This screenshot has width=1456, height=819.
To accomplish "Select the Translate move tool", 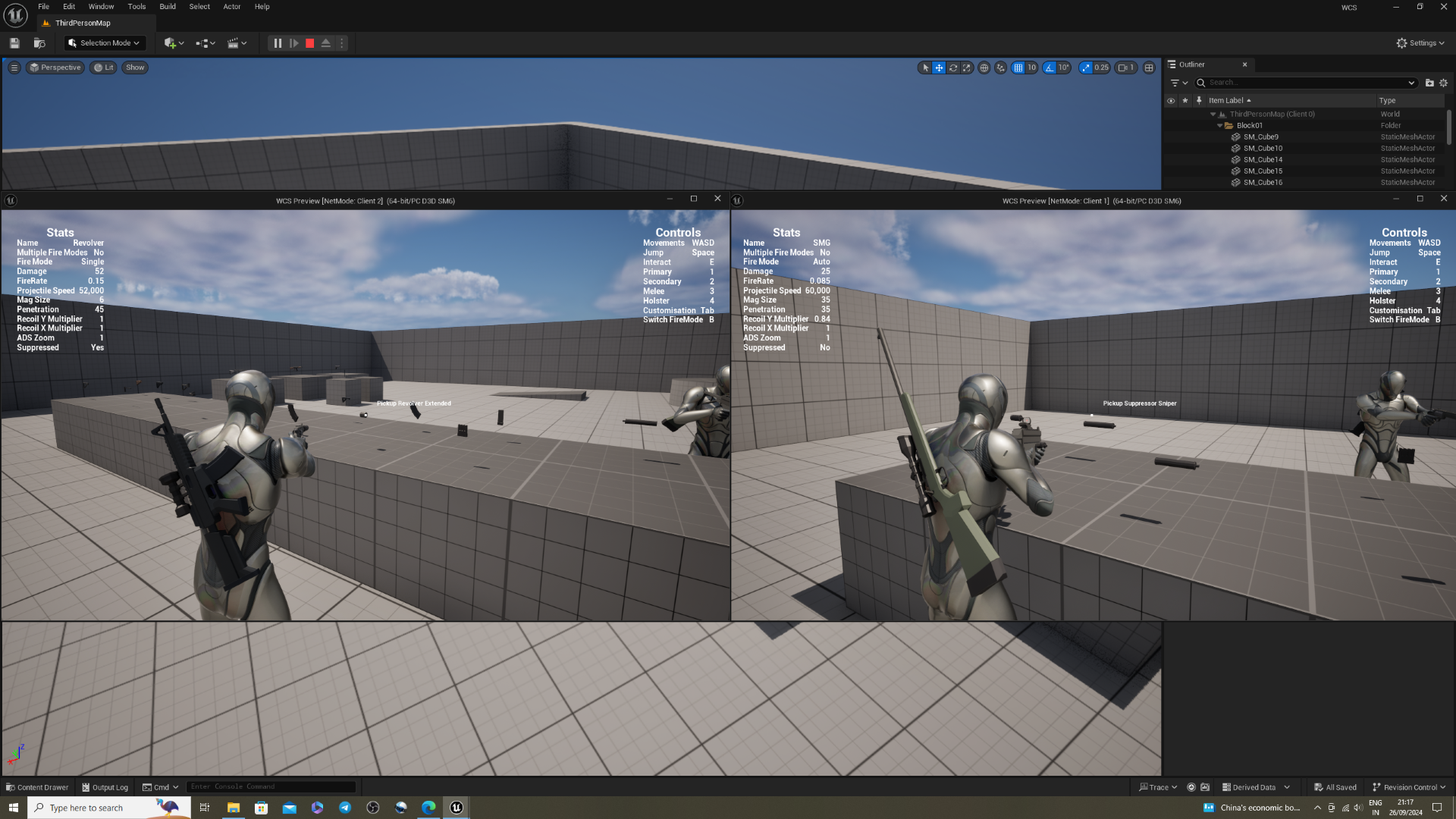I will [x=939, y=67].
